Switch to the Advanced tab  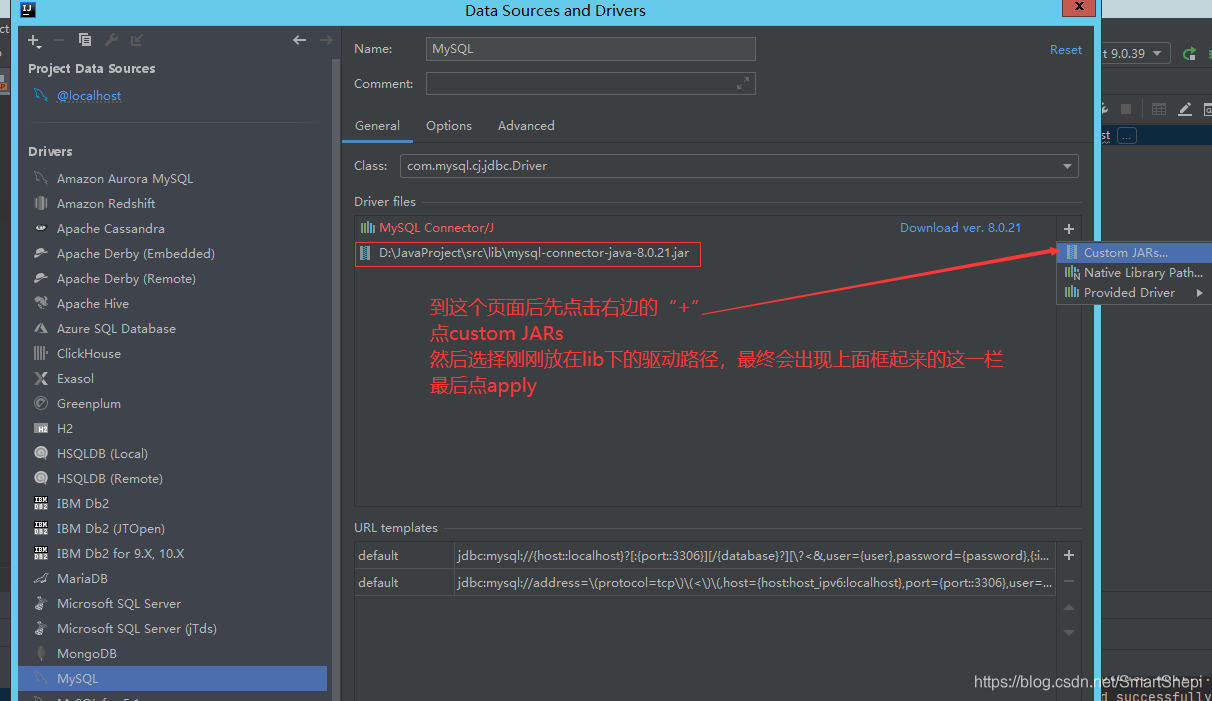pos(526,126)
